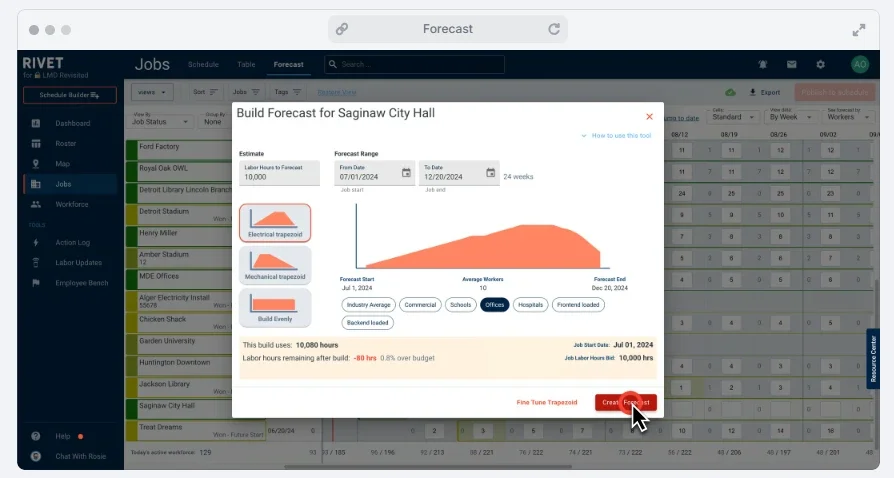Select the Build Evenly shape
The image size is (894, 478).
click(x=275, y=307)
